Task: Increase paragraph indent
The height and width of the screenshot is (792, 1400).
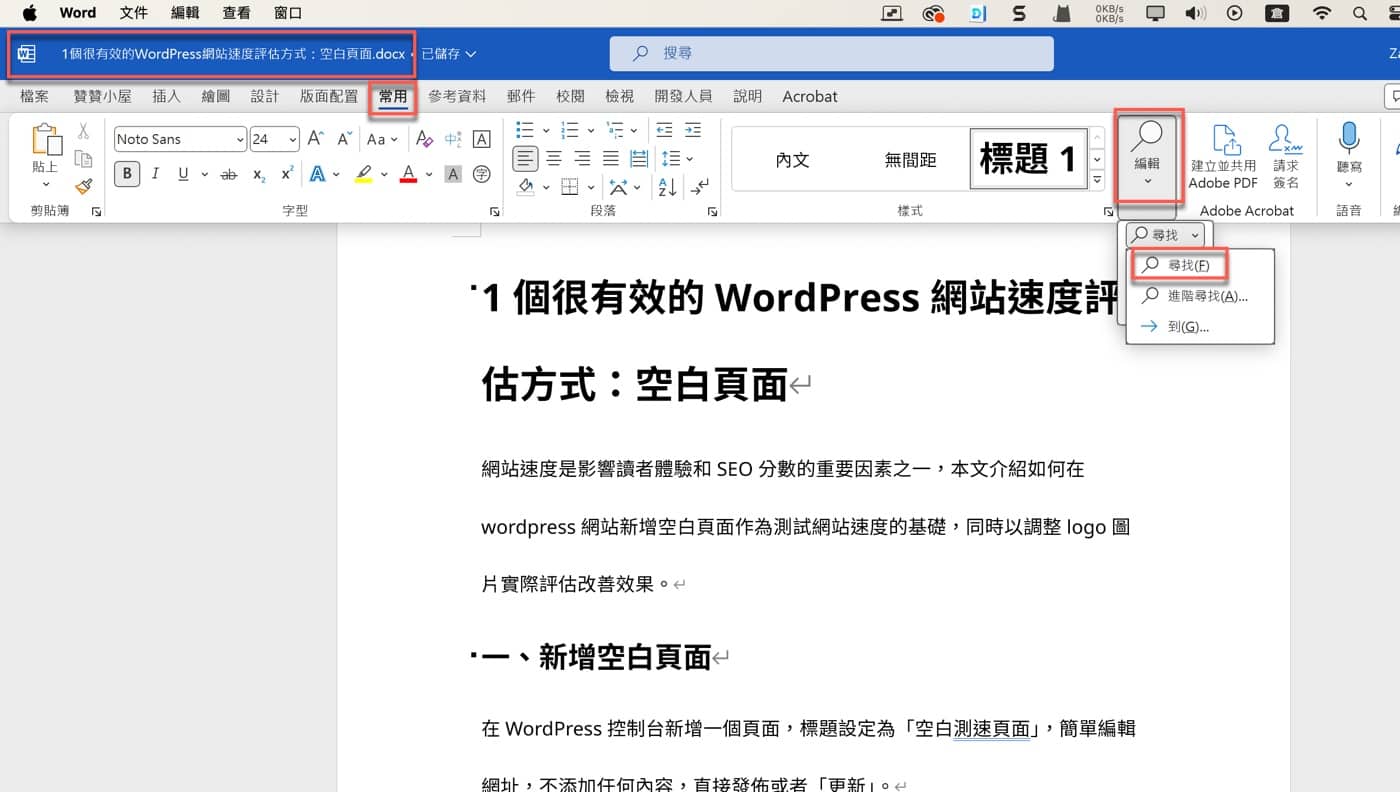Action: [693, 130]
